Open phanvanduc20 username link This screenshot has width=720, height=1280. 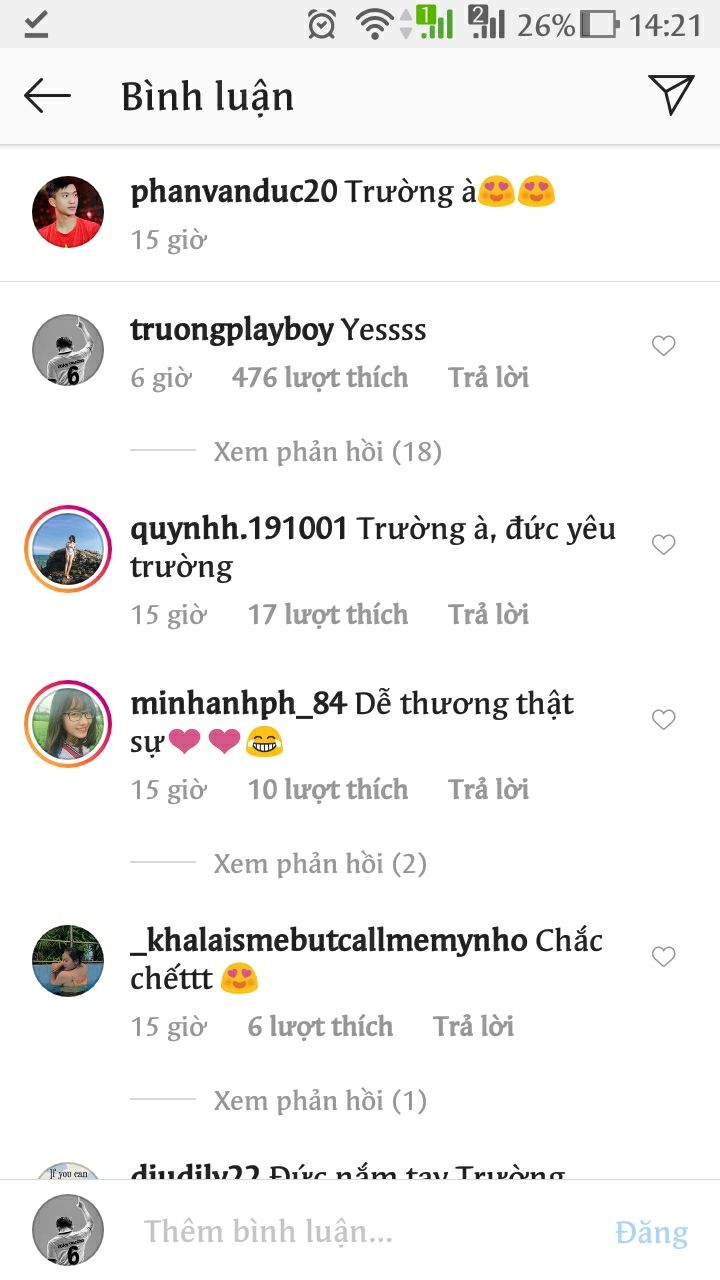[x=234, y=192]
